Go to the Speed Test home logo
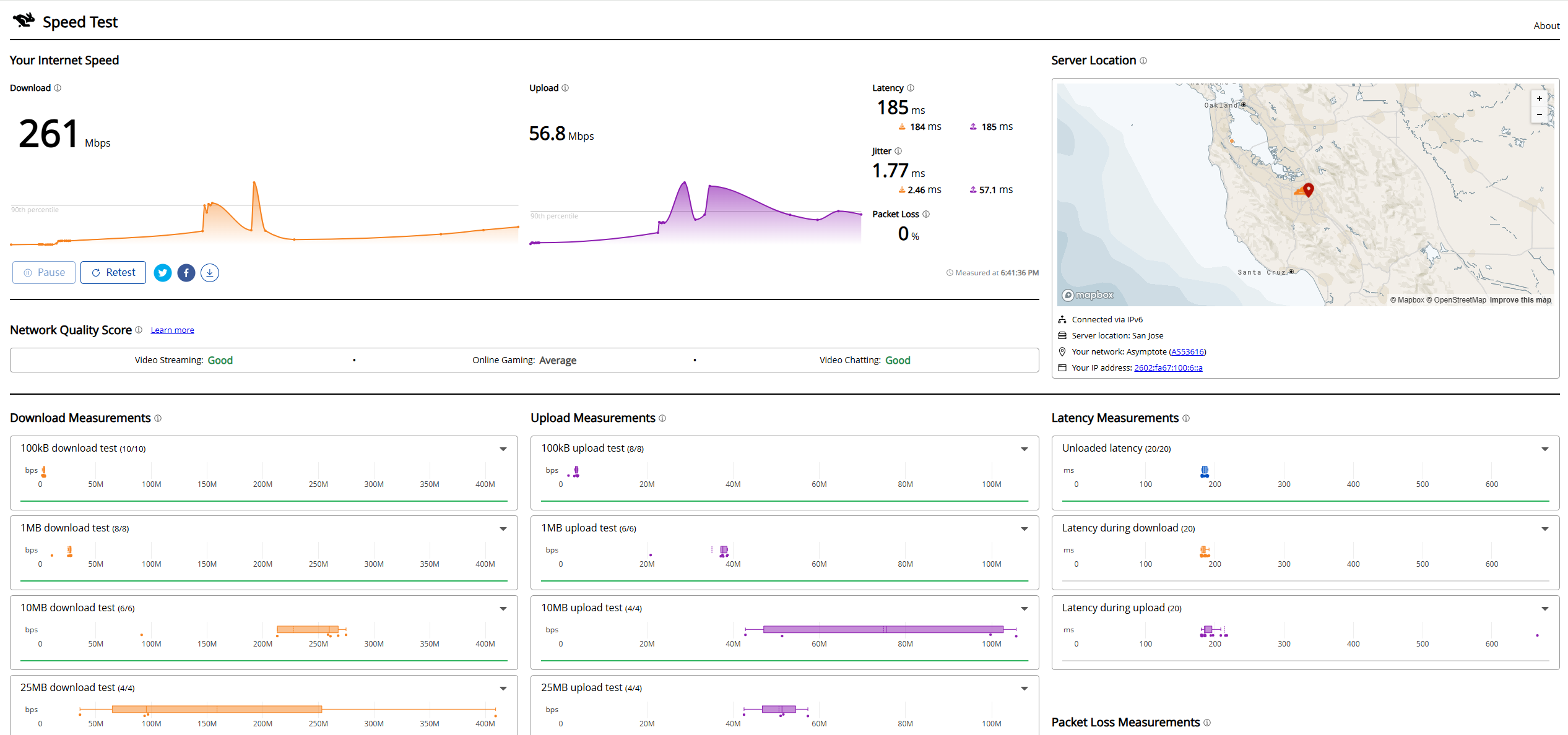The image size is (1568, 735). 65,22
